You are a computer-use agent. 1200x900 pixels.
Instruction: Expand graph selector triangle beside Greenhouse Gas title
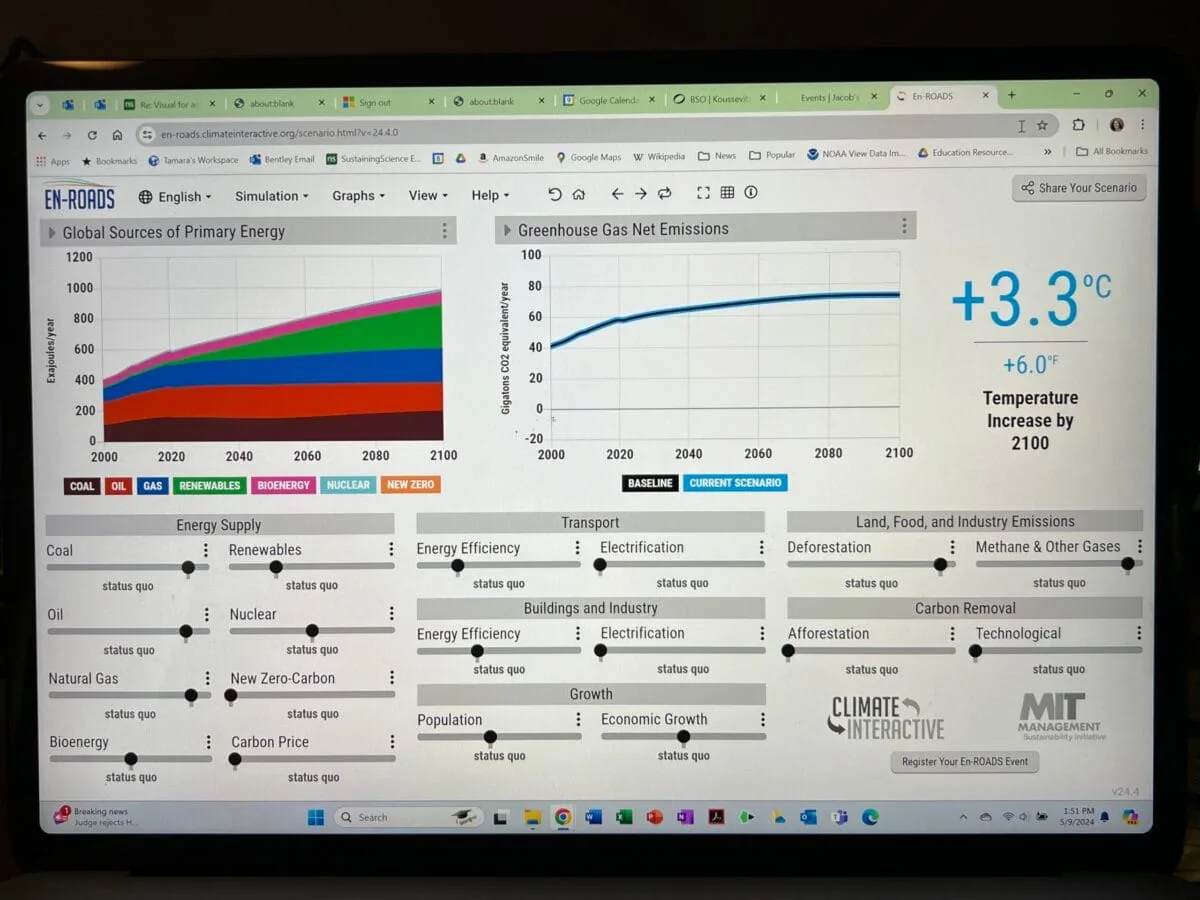point(507,229)
